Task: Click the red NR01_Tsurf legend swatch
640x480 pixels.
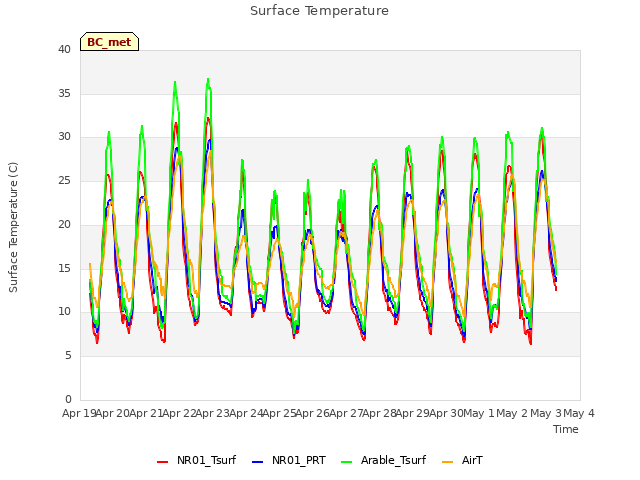Action: [x=162, y=461]
